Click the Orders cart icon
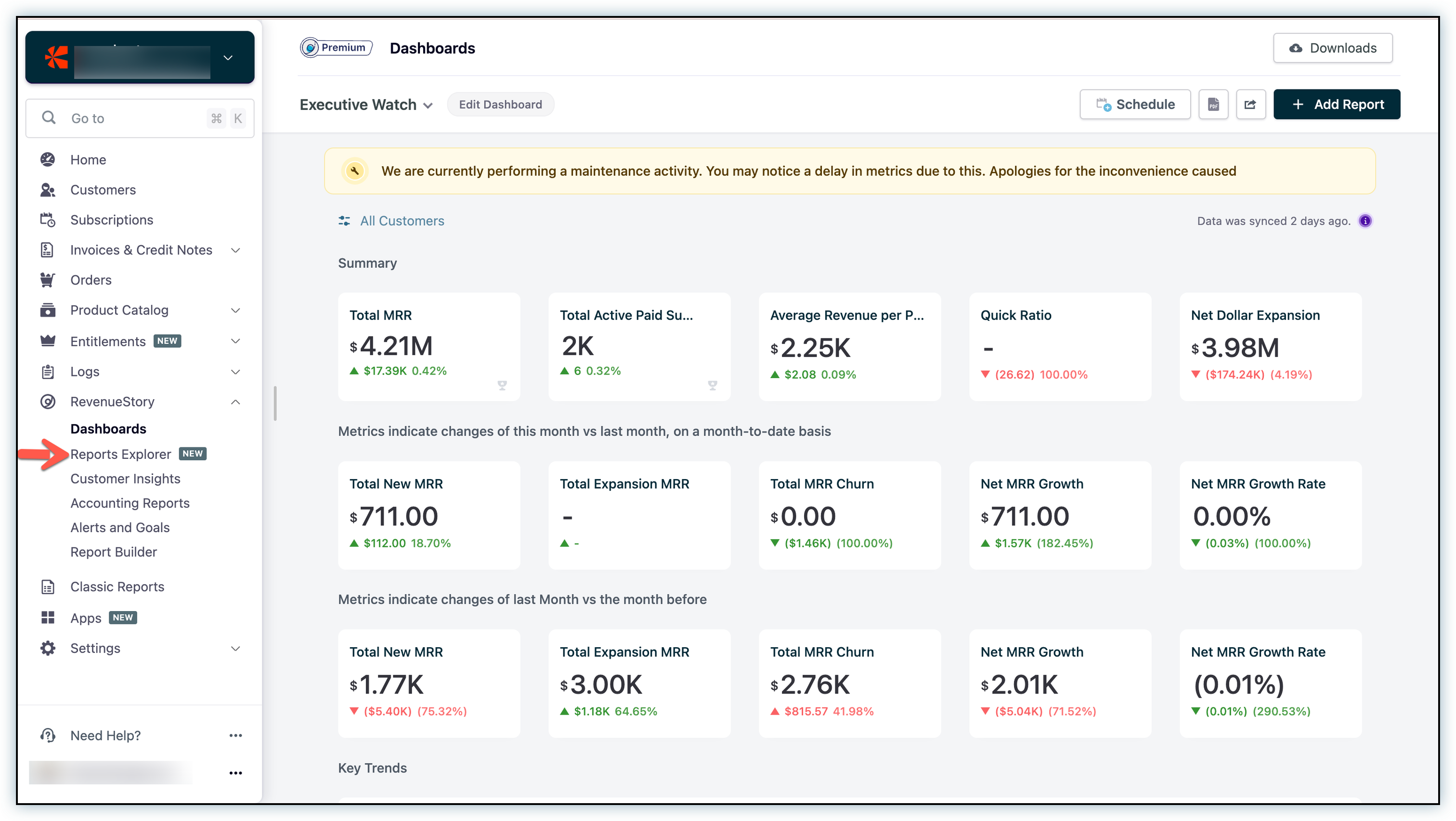 [48, 279]
